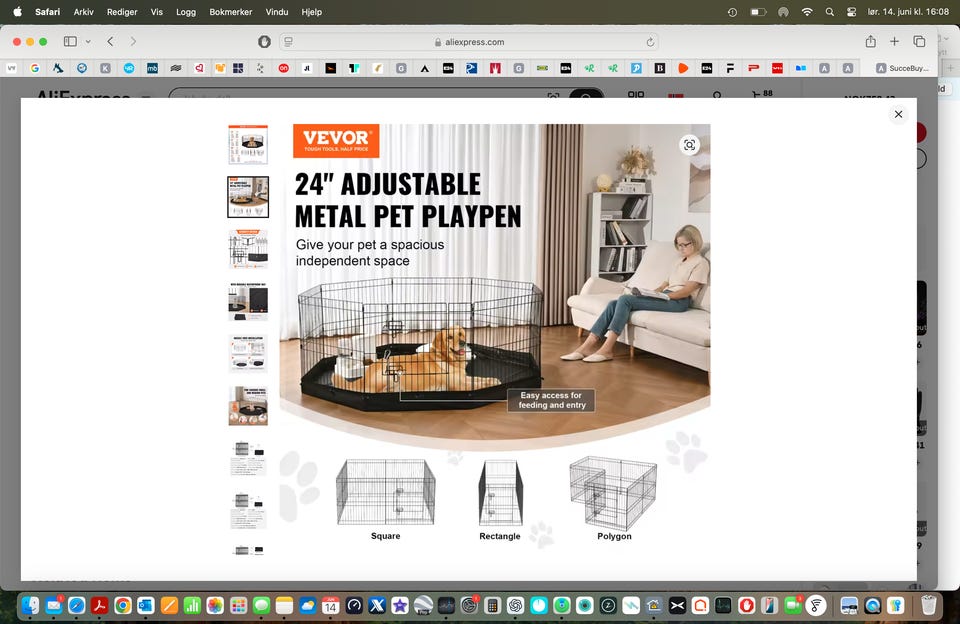
Task: Open Calendar from the dock
Action: (331, 606)
